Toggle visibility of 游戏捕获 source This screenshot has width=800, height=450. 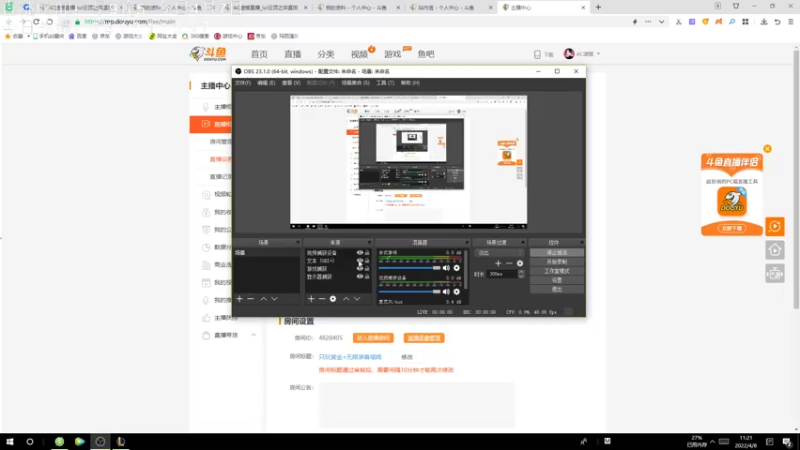click(x=360, y=268)
